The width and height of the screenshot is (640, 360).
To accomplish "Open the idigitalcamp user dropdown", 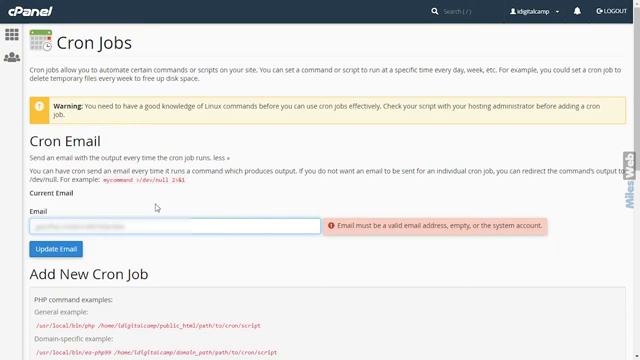I will [534, 11].
